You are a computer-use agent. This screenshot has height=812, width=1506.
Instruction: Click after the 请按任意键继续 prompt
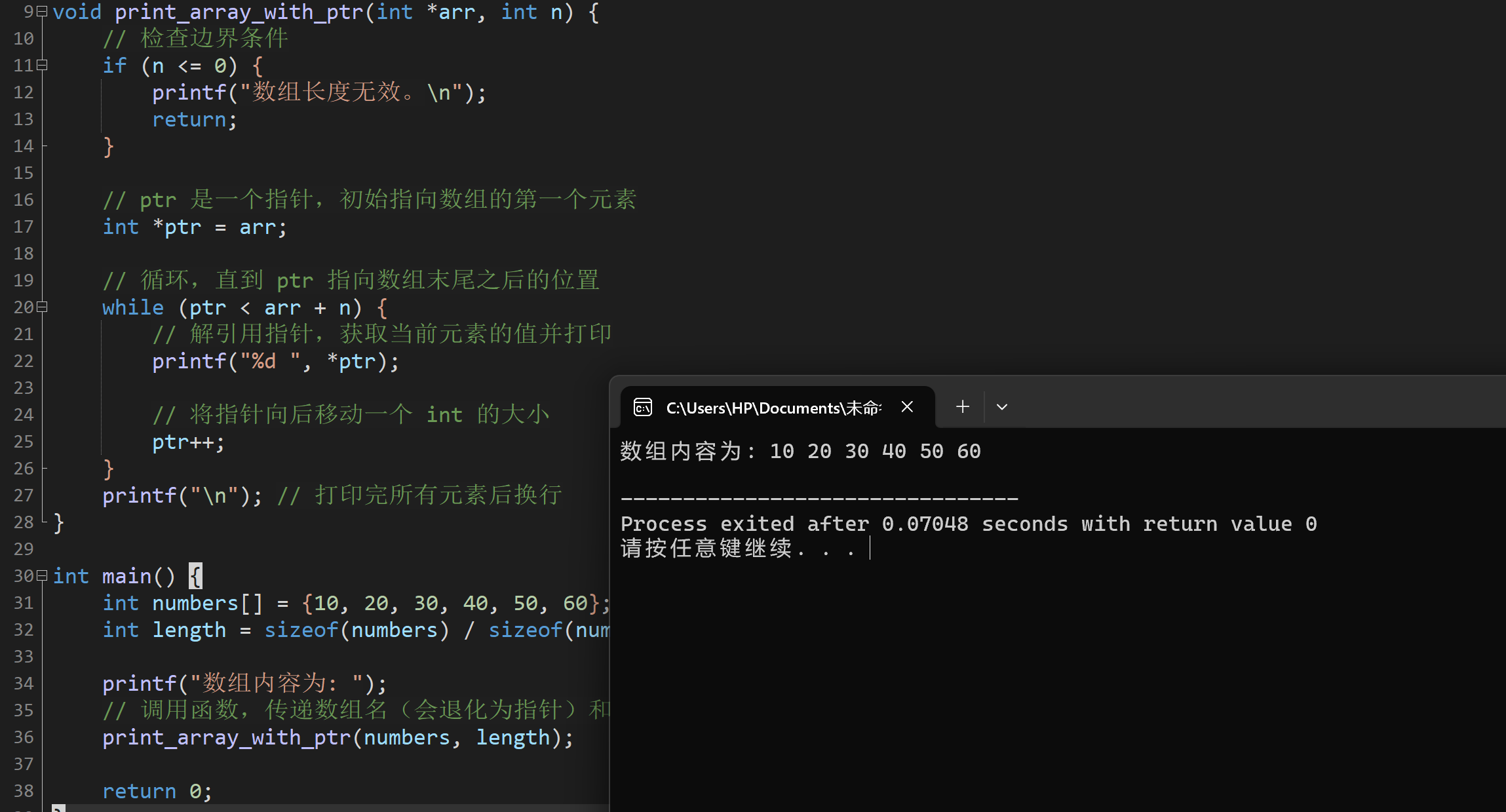point(872,549)
